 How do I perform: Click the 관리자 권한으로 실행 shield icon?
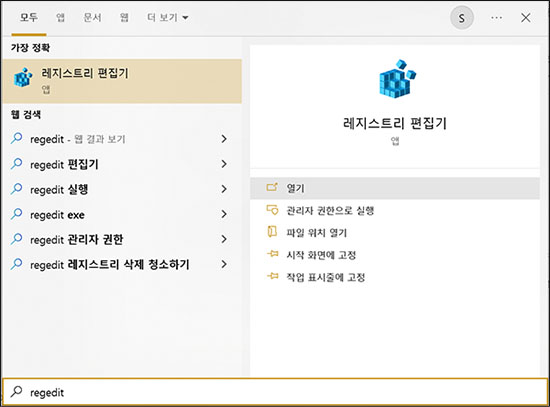point(272,210)
